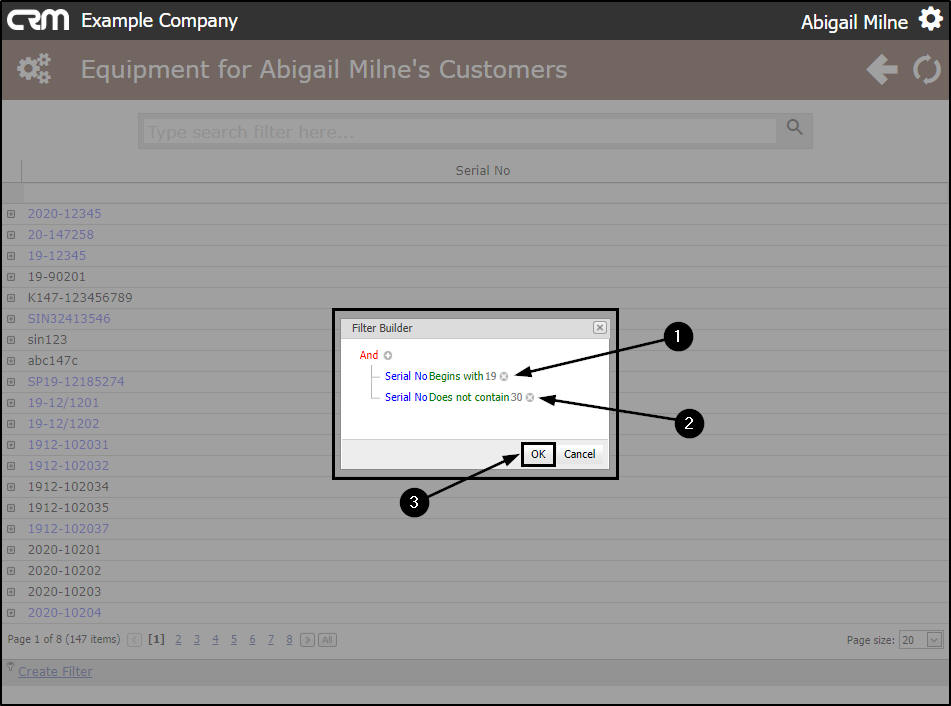This screenshot has height=706, width=951.
Task: Open serial number link SIN32413546
Action: coord(69,318)
